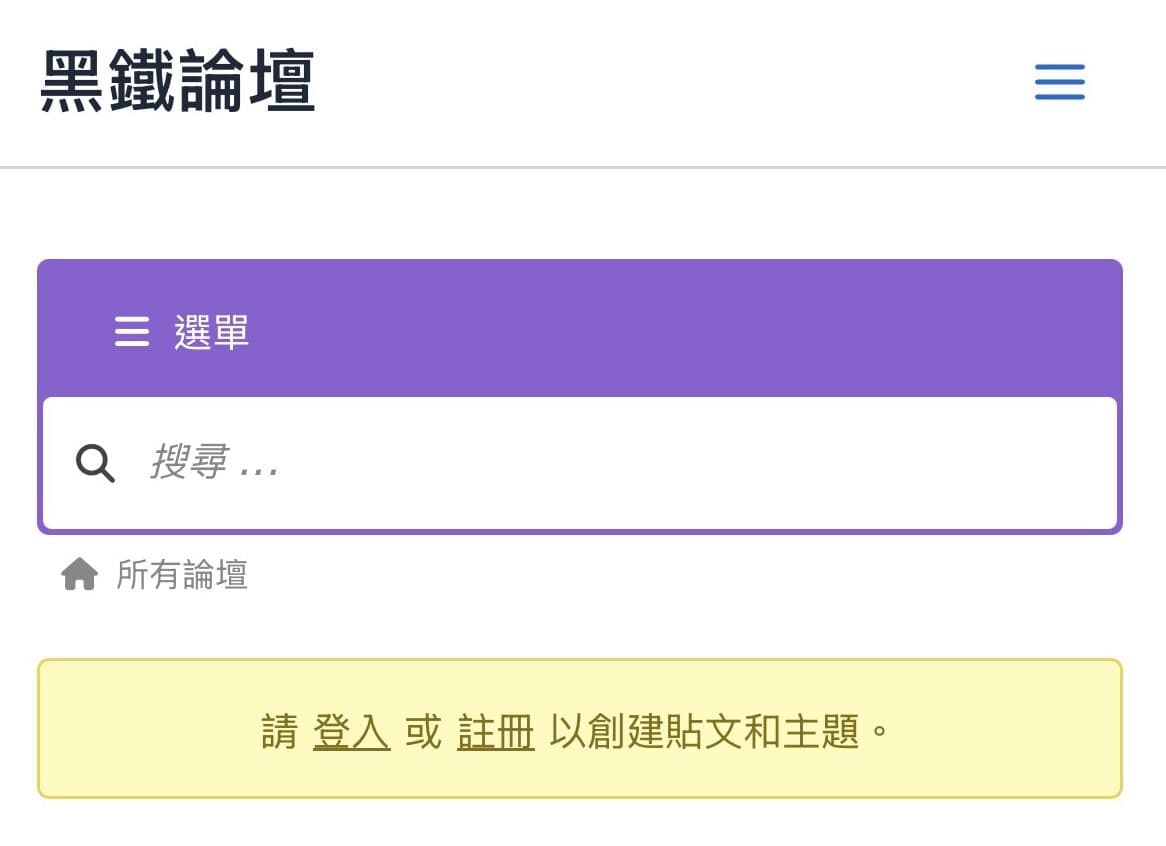1166x846 pixels.
Task: Click the word 或 between login and register
Action: [x=424, y=732]
